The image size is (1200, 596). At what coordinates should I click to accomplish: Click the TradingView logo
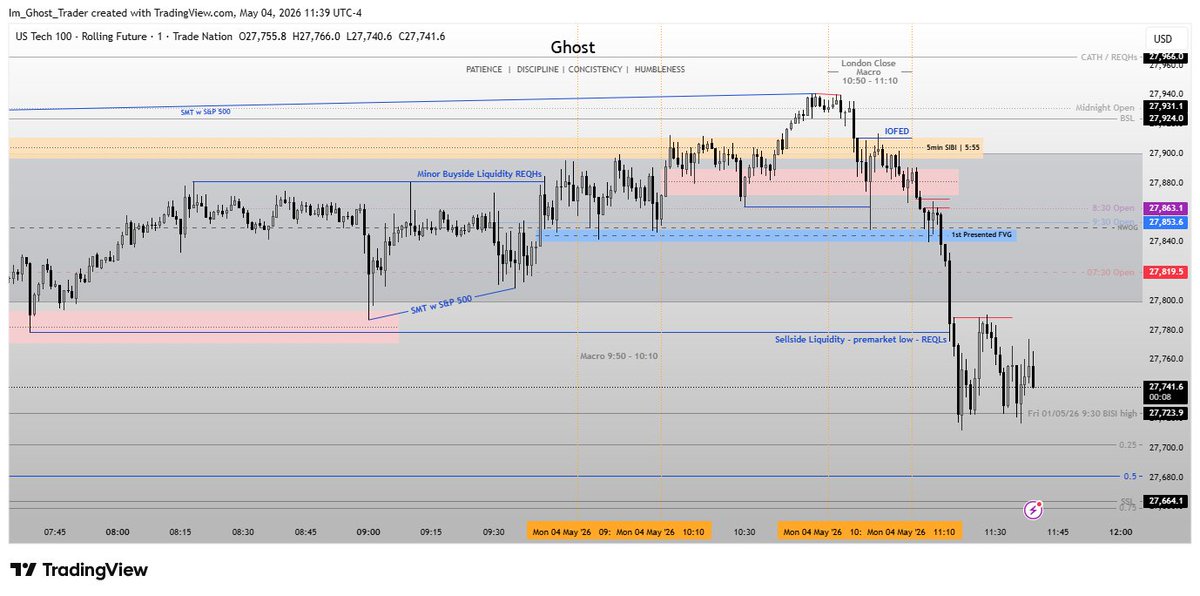pos(79,570)
